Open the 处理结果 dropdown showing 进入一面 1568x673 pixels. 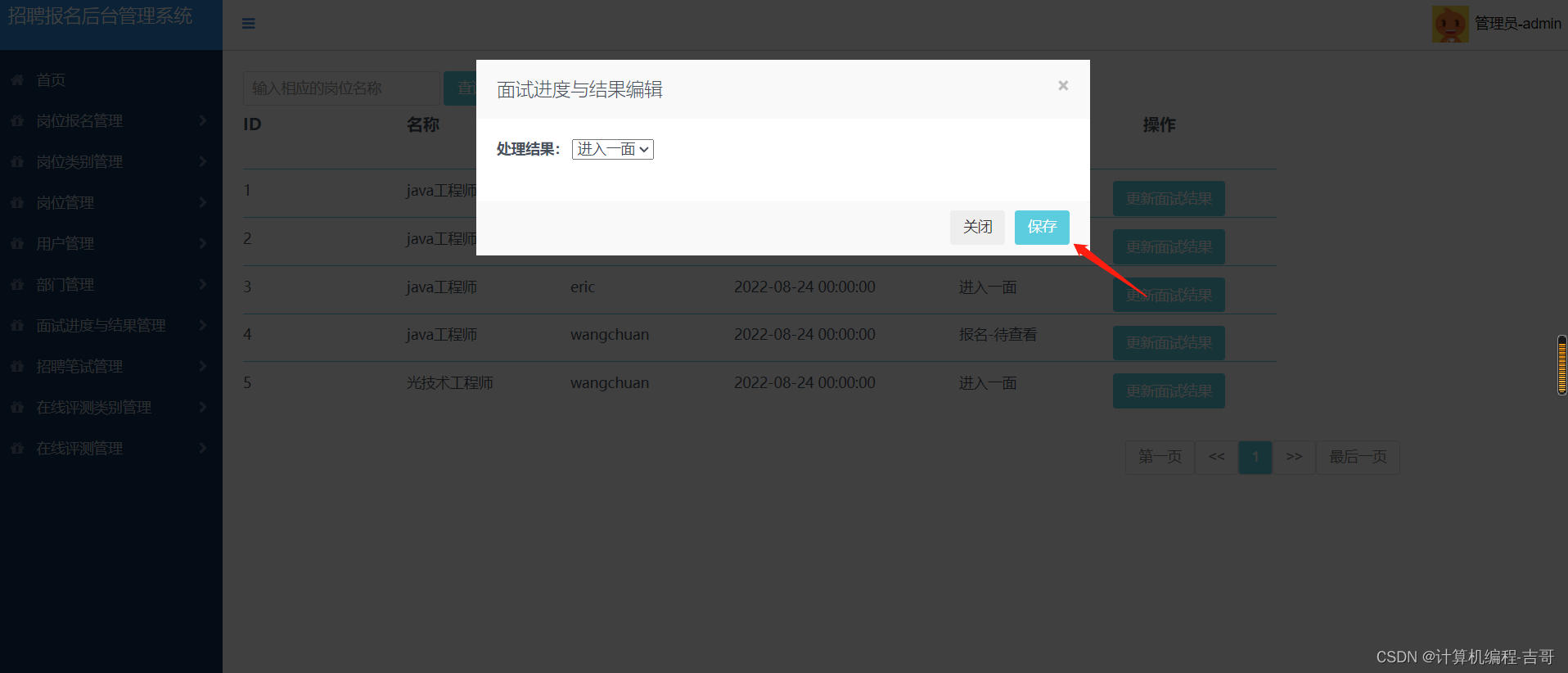pyautogui.click(x=613, y=149)
